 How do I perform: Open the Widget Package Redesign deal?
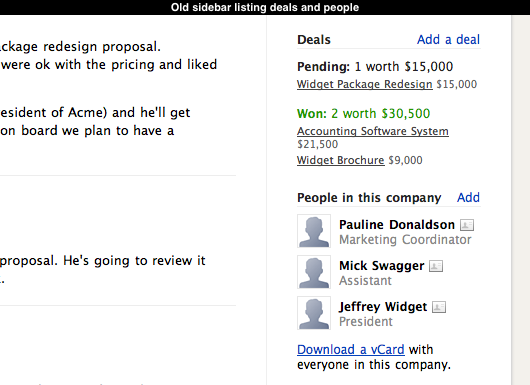365,84
